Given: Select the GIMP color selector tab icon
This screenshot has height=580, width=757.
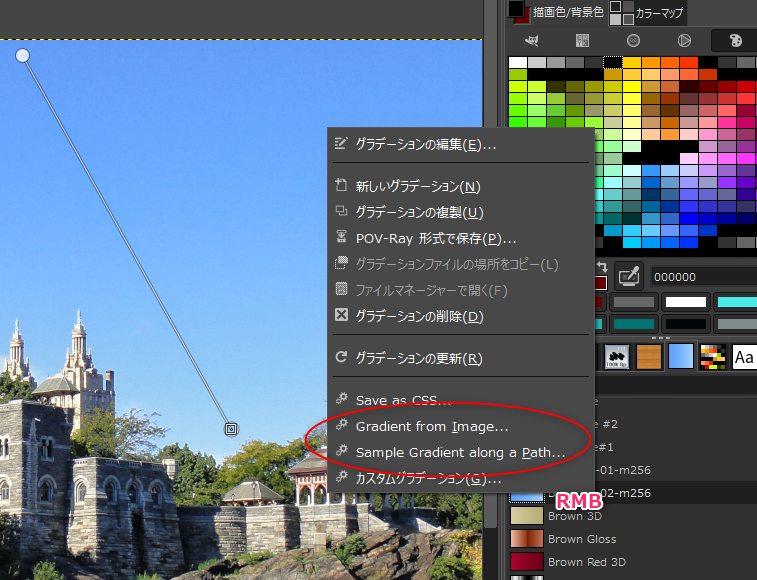Looking at the screenshot, I should coord(532,41).
